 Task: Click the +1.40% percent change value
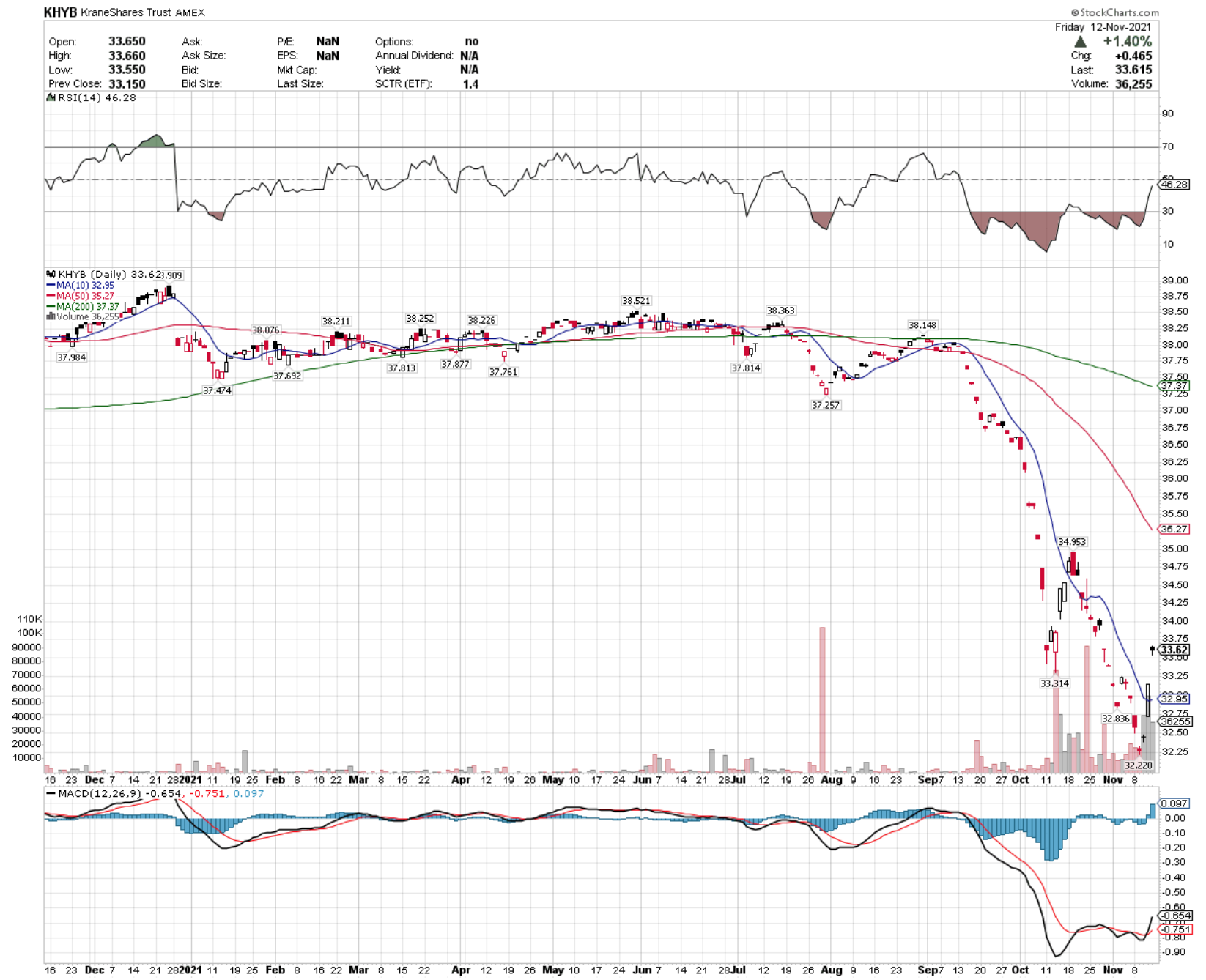pyautogui.click(x=1127, y=42)
